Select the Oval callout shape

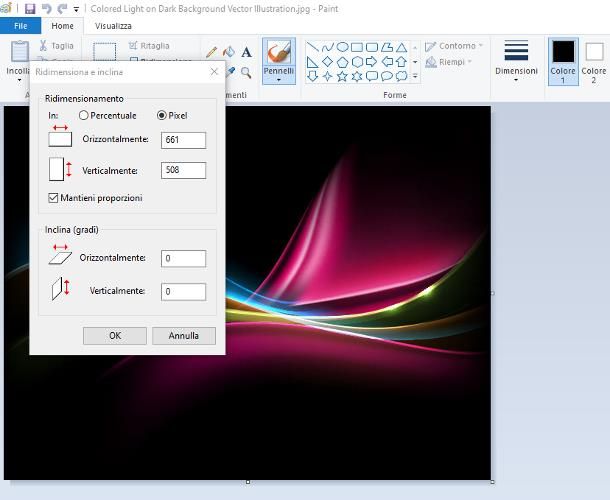(387, 76)
